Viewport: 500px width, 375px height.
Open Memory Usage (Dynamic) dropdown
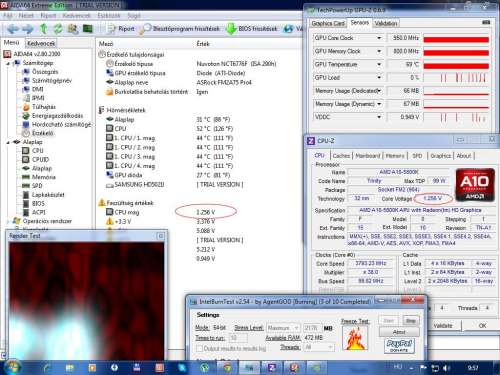click(379, 104)
